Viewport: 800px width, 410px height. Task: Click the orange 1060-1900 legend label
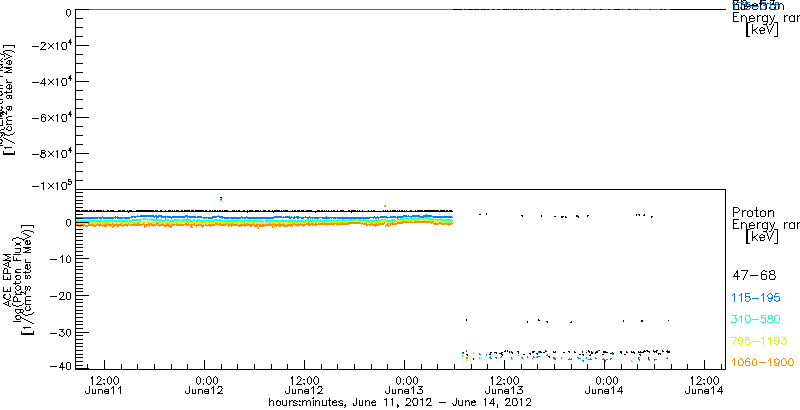point(763,363)
